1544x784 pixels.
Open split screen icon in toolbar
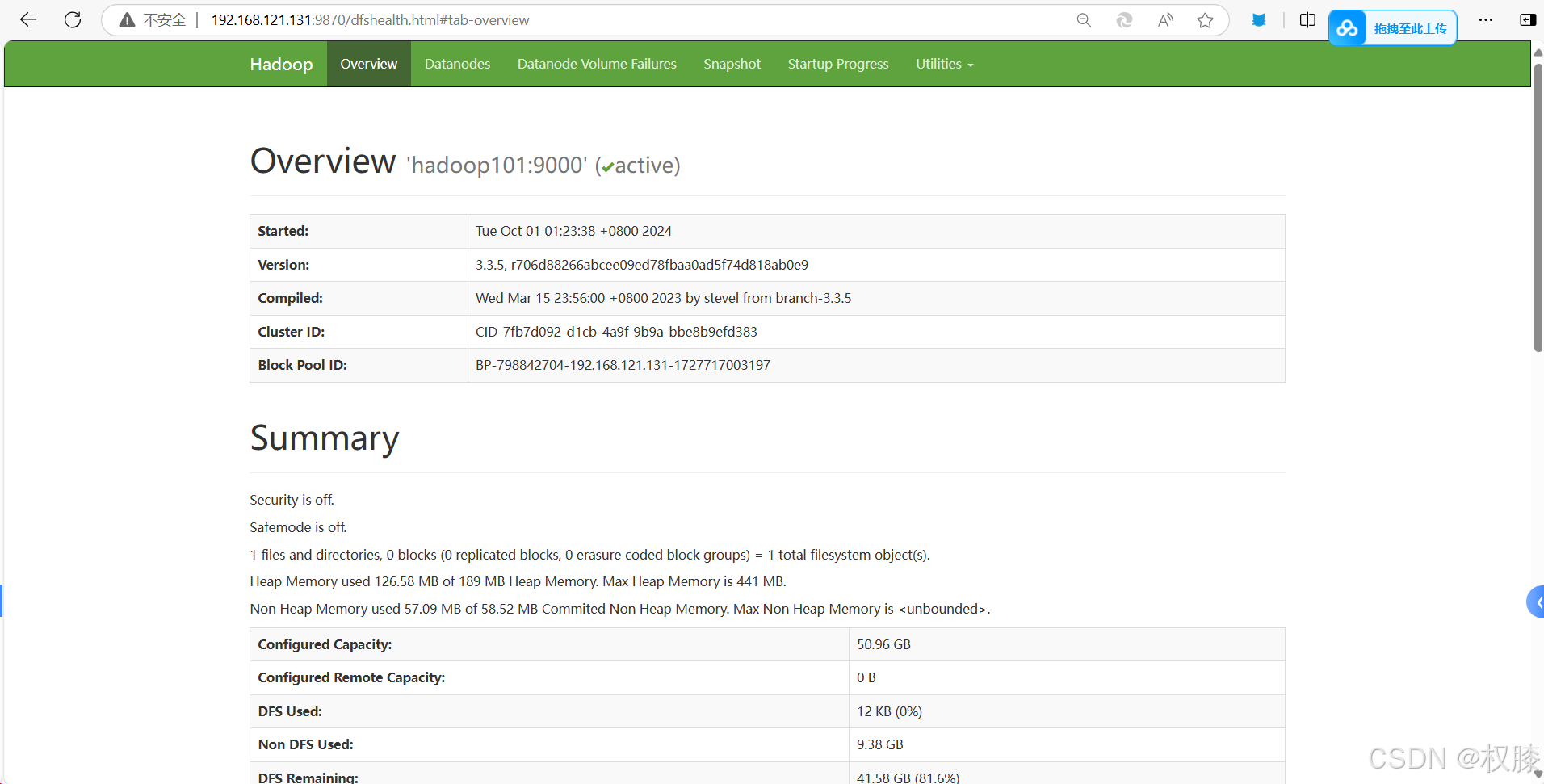(x=1308, y=20)
